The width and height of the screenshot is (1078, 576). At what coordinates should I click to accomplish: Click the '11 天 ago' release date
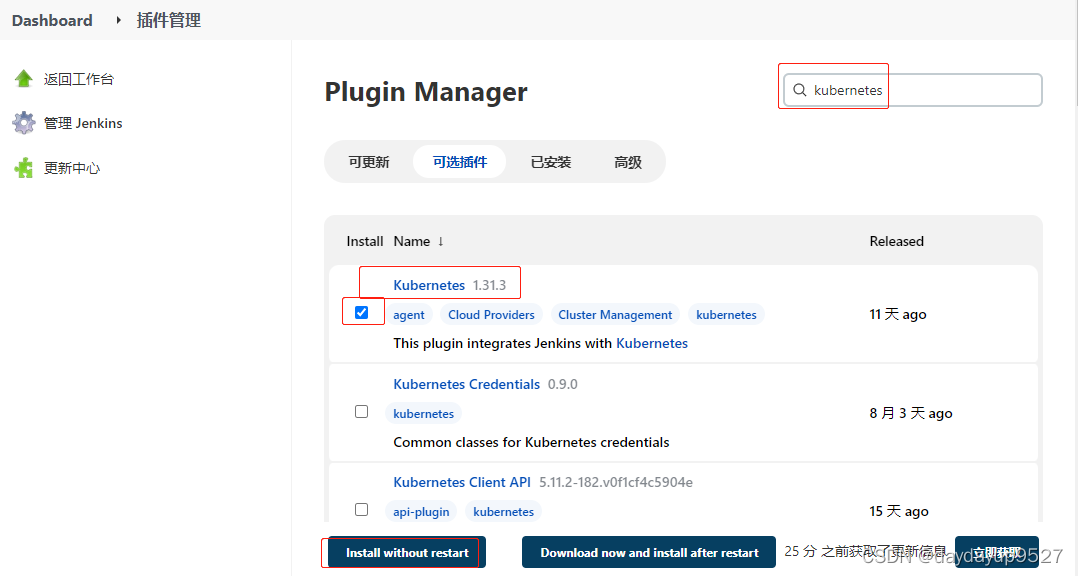point(898,314)
